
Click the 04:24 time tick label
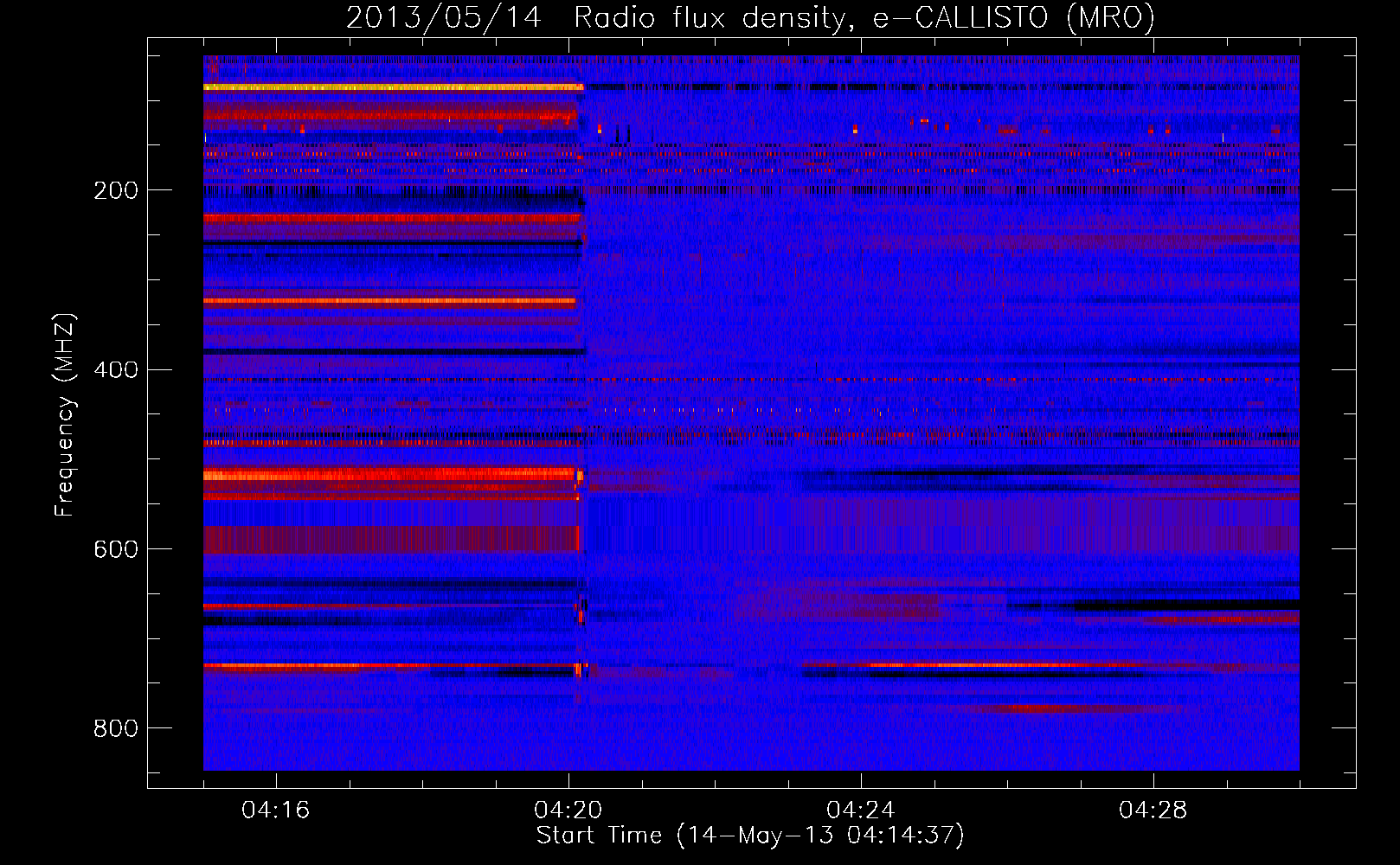(x=861, y=810)
